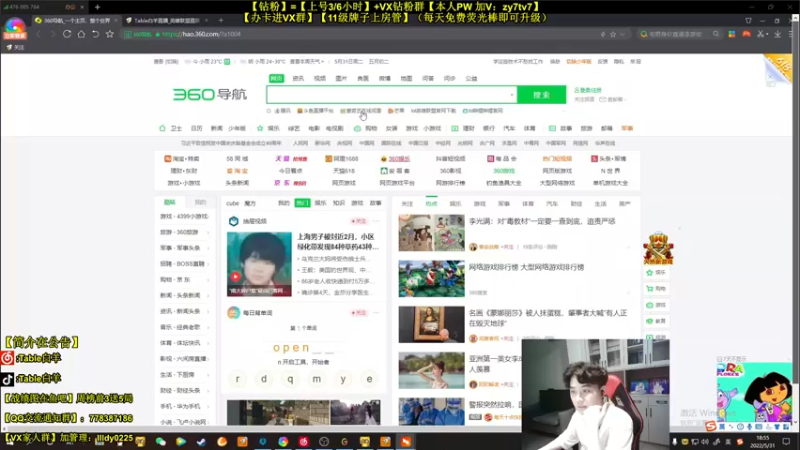This screenshot has height=450, width=800.
Task: Click the colorful grid apps icon in toolbar
Action: pyautogui.click(x=732, y=34)
